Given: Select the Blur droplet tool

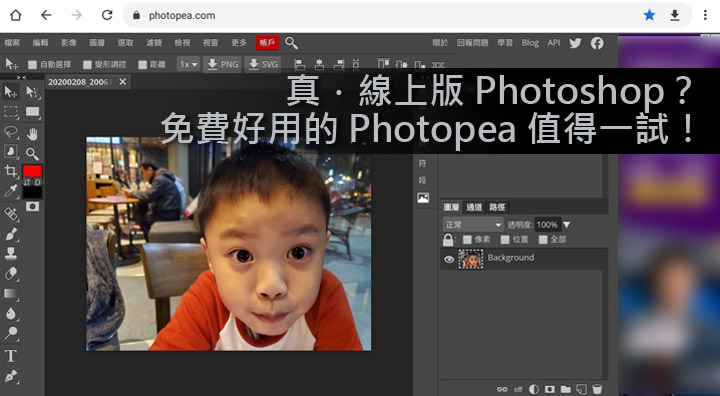Looking at the screenshot, I should pos(11,313).
